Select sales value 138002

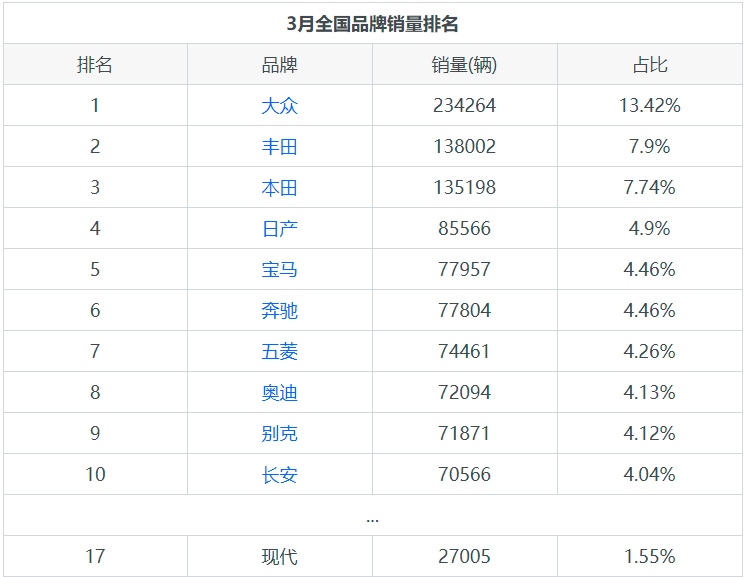tap(465, 147)
